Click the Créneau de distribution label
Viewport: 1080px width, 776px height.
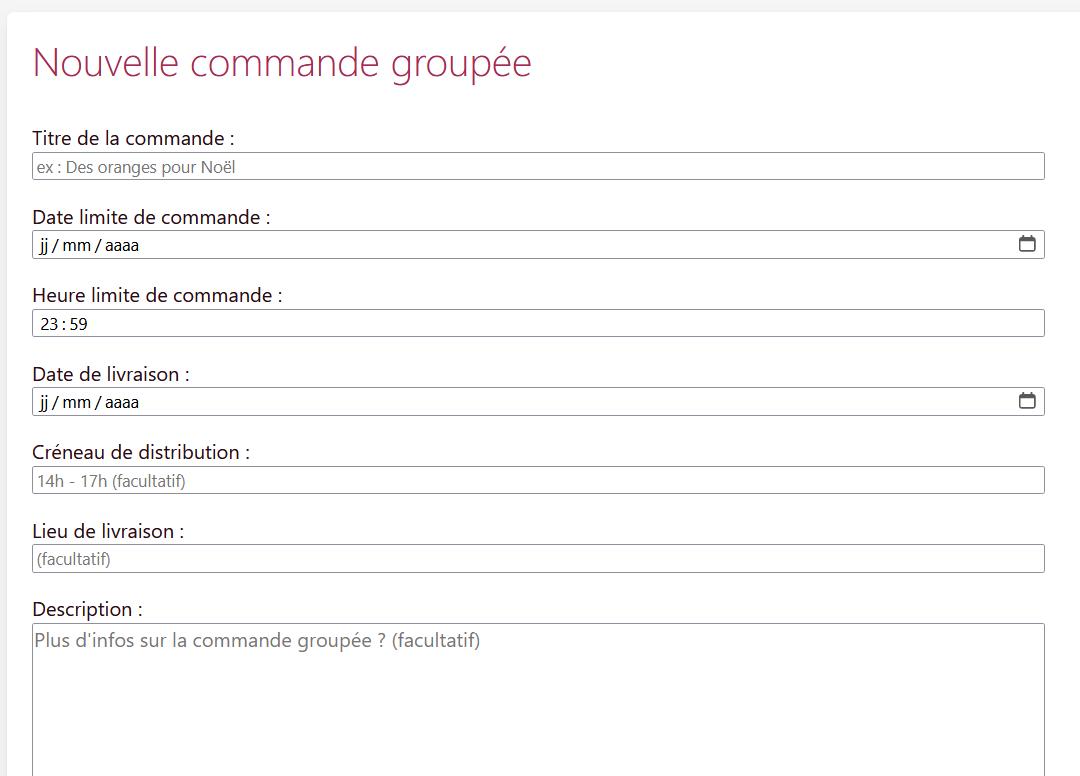point(141,452)
